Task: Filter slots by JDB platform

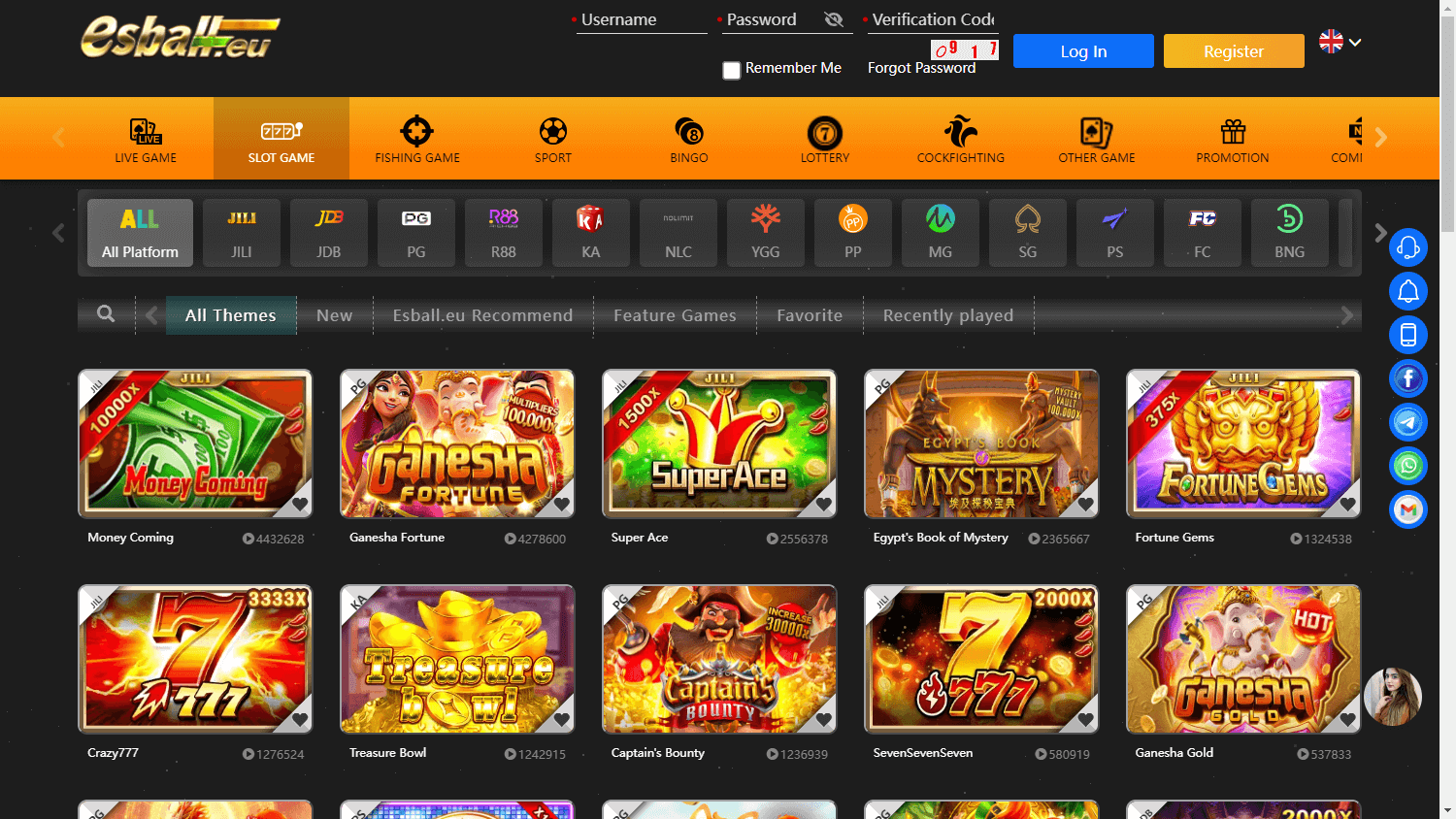Action: pyautogui.click(x=329, y=233)
